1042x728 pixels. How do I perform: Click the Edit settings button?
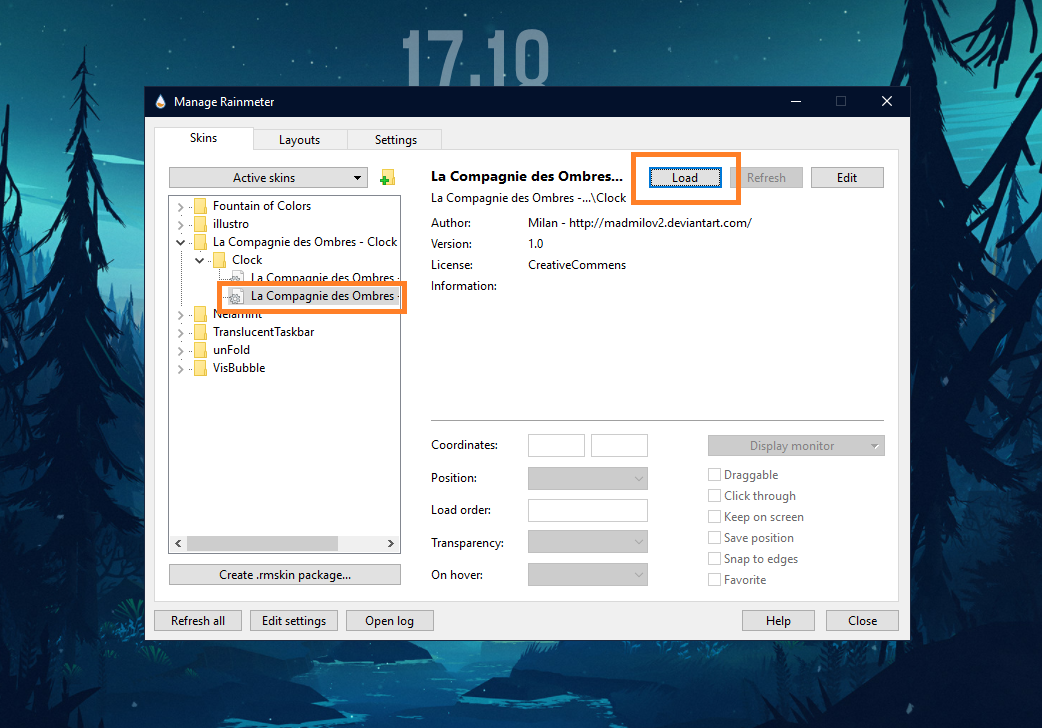tap(294, 620)
